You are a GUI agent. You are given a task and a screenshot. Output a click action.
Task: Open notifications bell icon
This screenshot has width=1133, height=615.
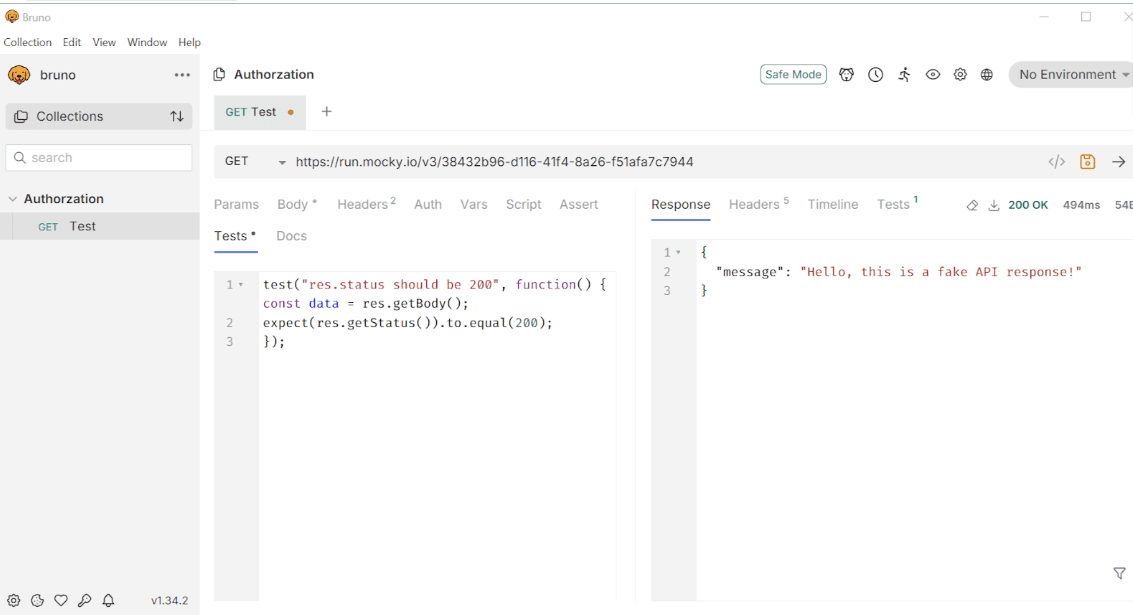(x=108, y=600)
